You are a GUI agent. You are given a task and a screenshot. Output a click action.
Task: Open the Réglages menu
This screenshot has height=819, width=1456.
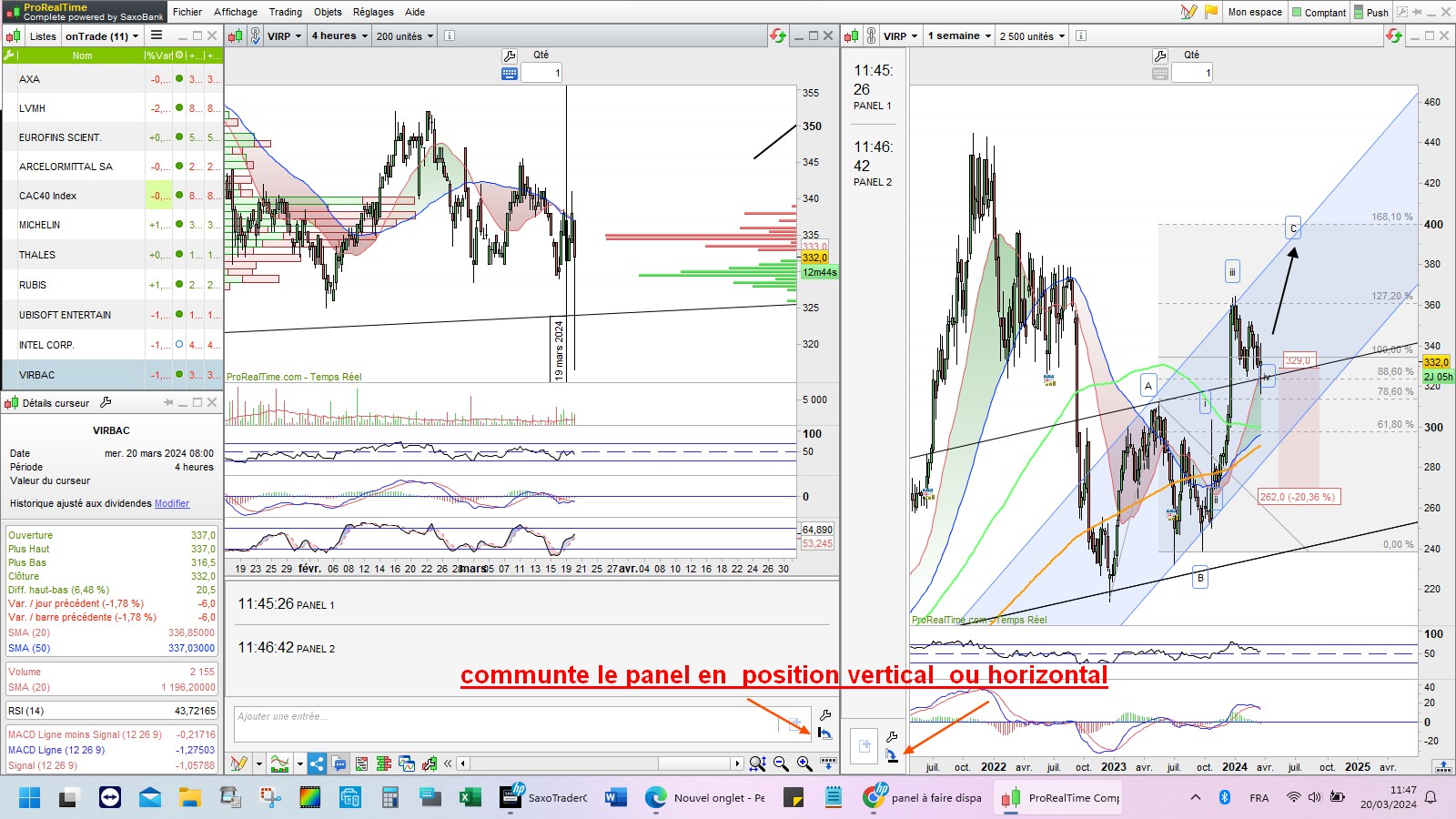pos(373,12)
